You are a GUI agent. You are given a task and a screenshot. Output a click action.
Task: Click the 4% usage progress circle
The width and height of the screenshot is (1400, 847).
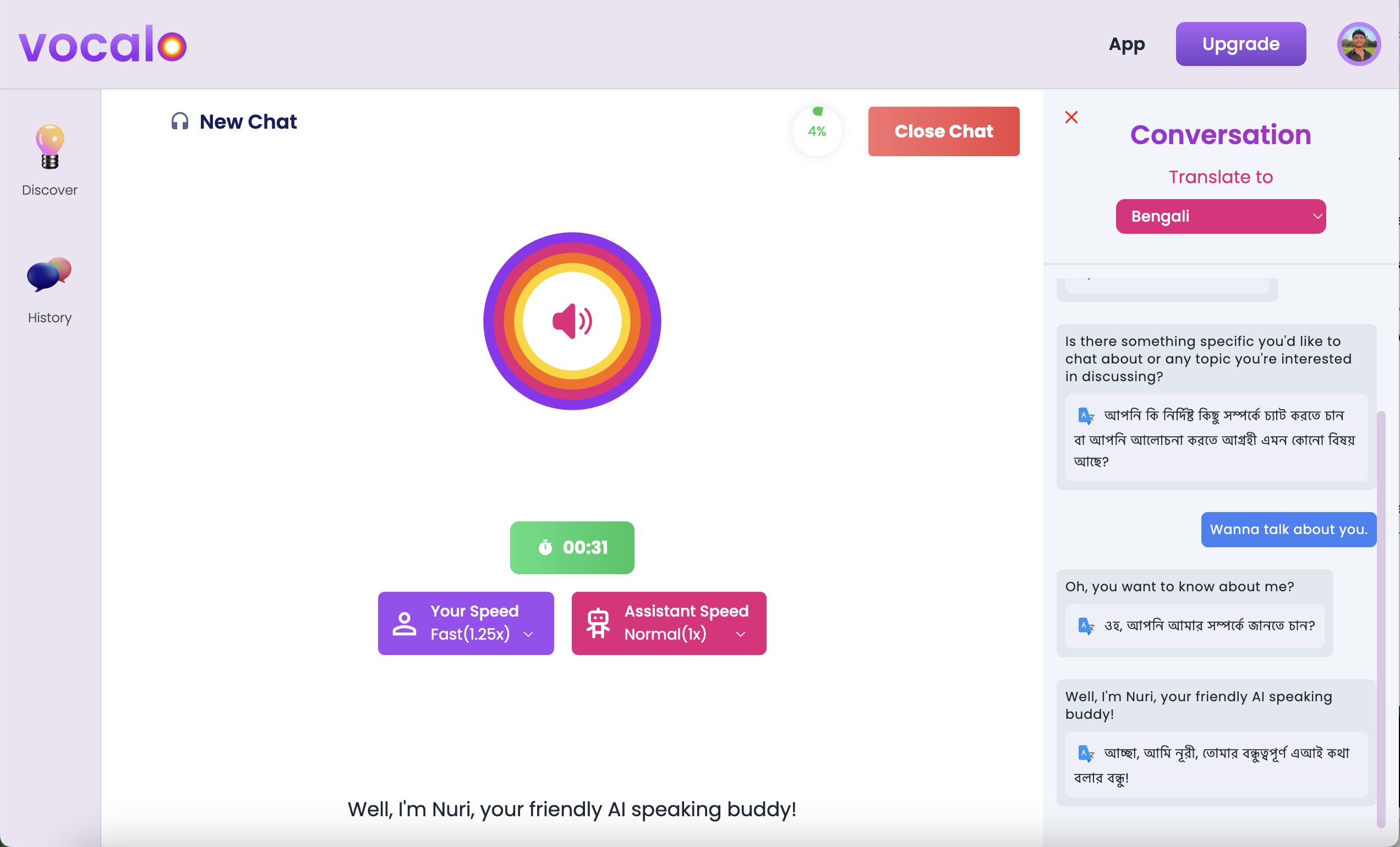pos(817,131)
